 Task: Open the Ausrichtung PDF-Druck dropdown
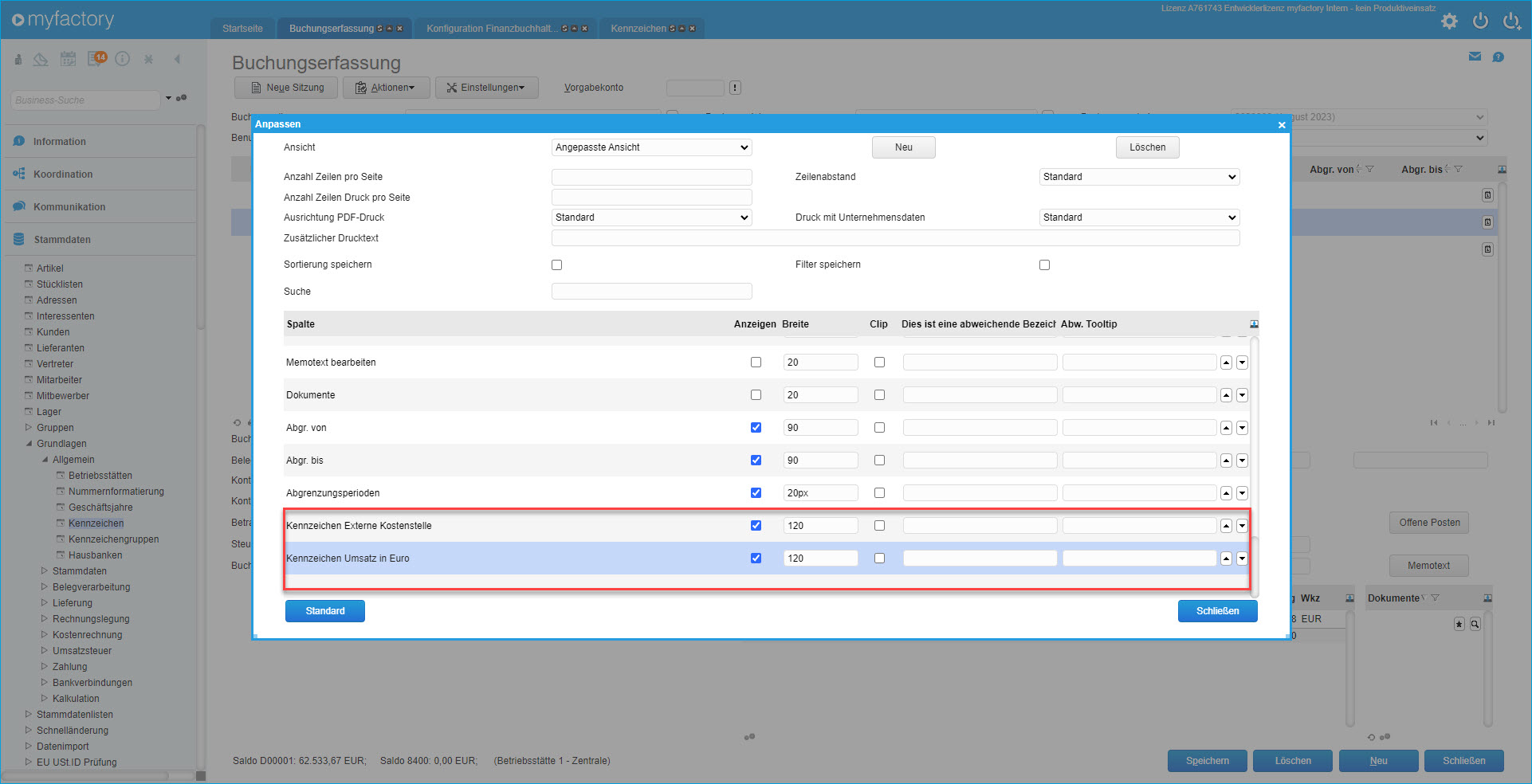[x=651, y=218]
